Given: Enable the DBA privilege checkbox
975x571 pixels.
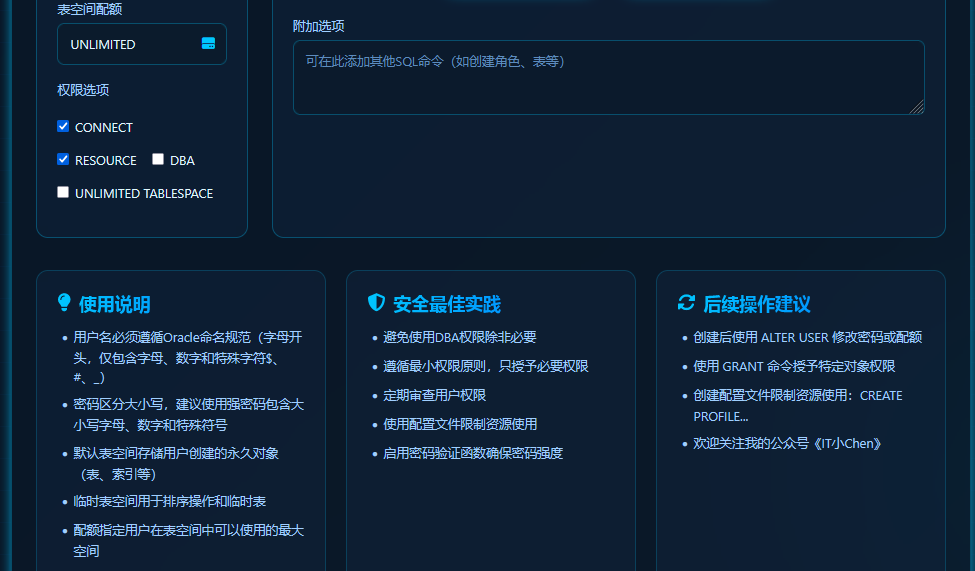Looking at the screenshot, I should pyautogui.click(x=158, y=159).
